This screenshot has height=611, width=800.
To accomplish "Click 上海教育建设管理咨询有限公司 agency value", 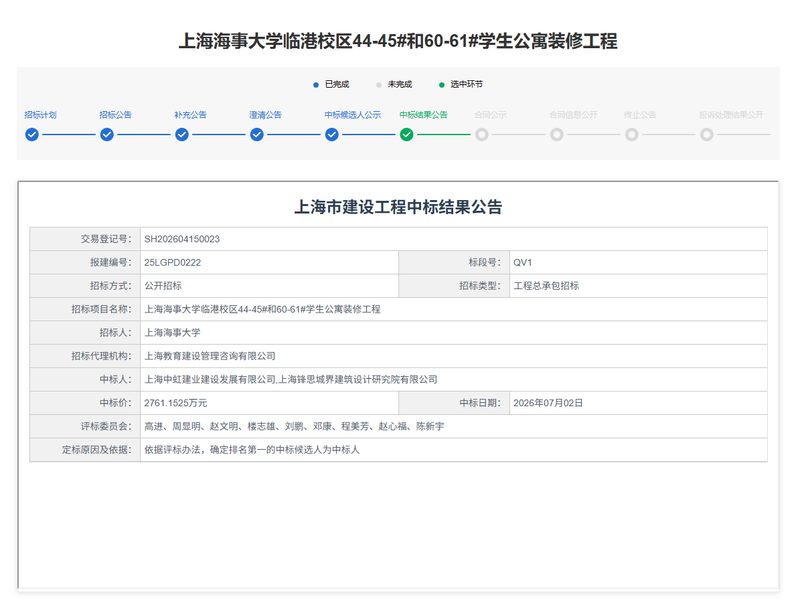I will (210, 357).
